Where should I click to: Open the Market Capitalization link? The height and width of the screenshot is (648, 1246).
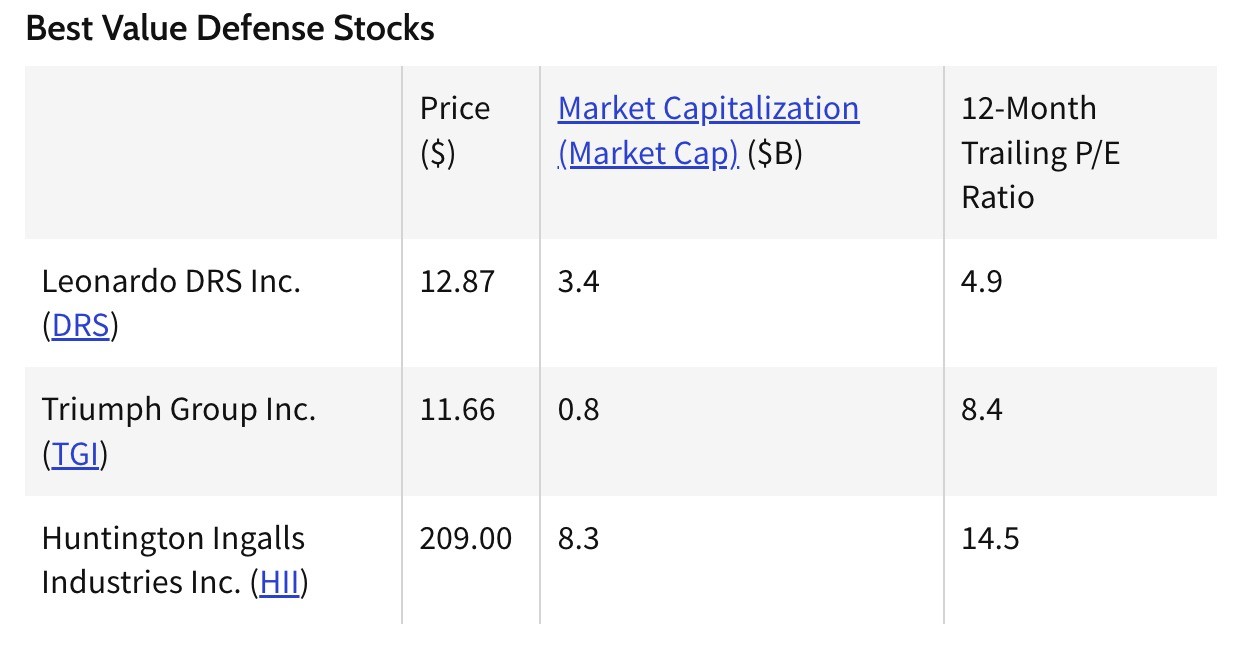(x=708, y=130)
